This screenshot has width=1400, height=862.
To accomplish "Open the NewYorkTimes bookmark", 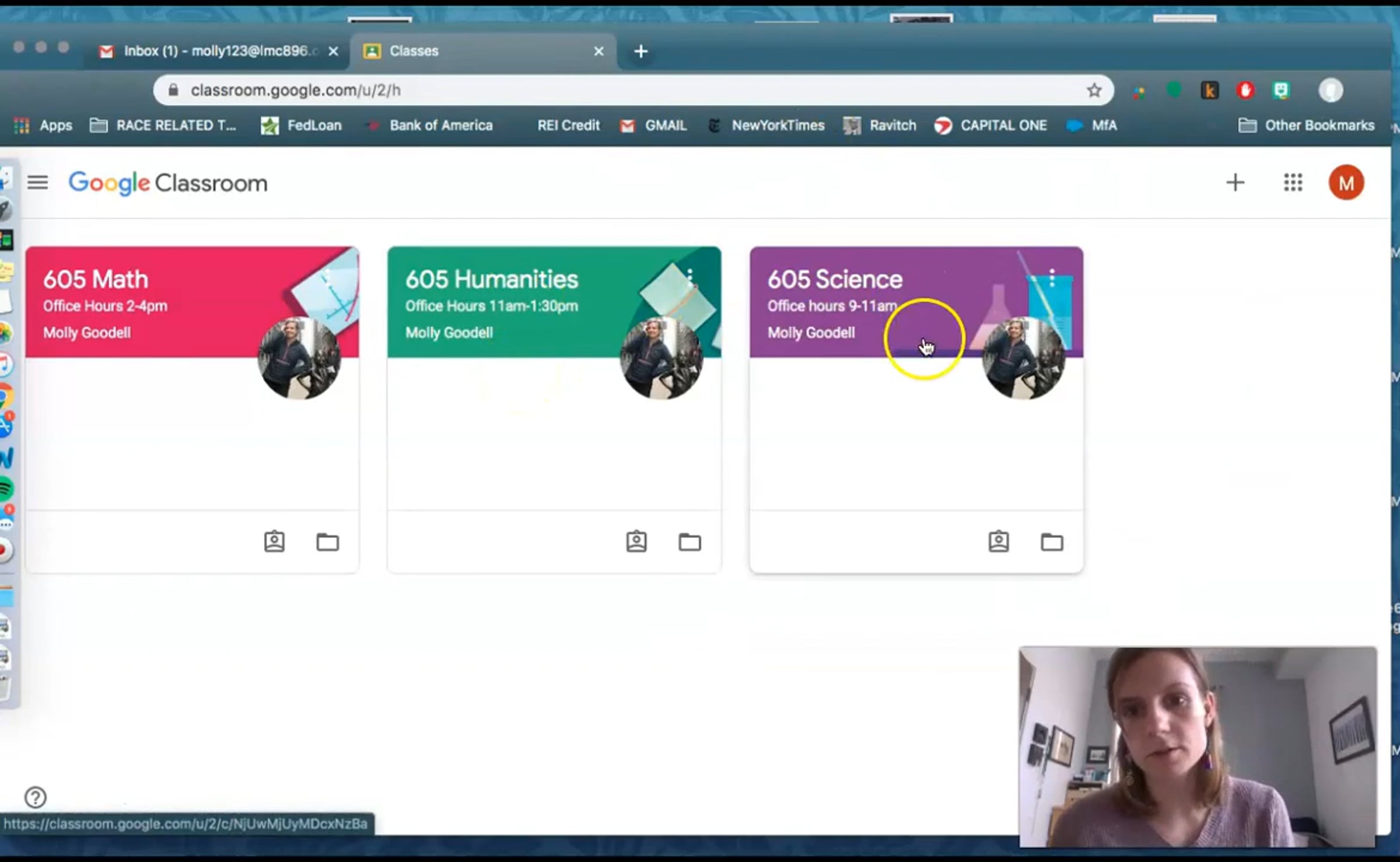I will click(x=766, y=125).
